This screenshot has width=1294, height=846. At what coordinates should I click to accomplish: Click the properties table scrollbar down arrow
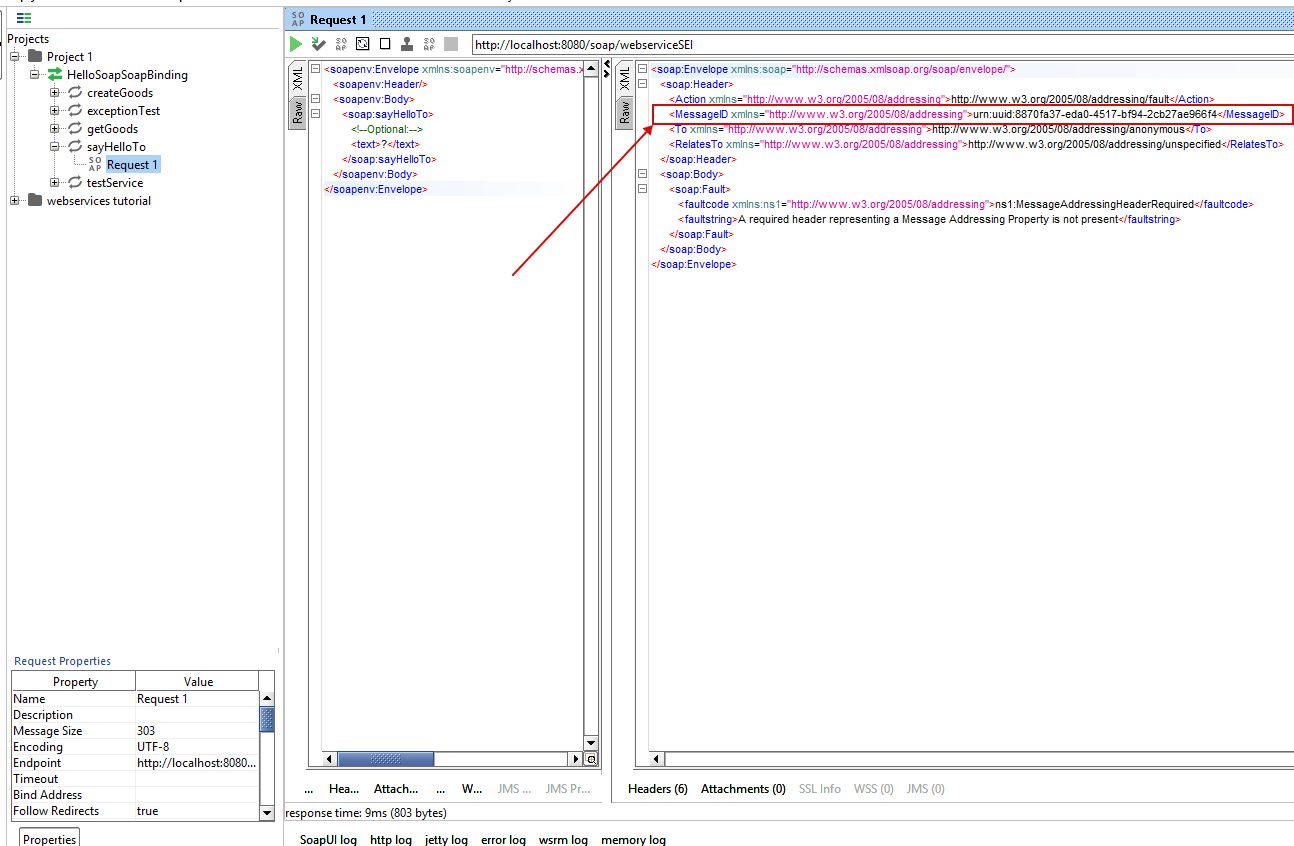tap(267, 813)
